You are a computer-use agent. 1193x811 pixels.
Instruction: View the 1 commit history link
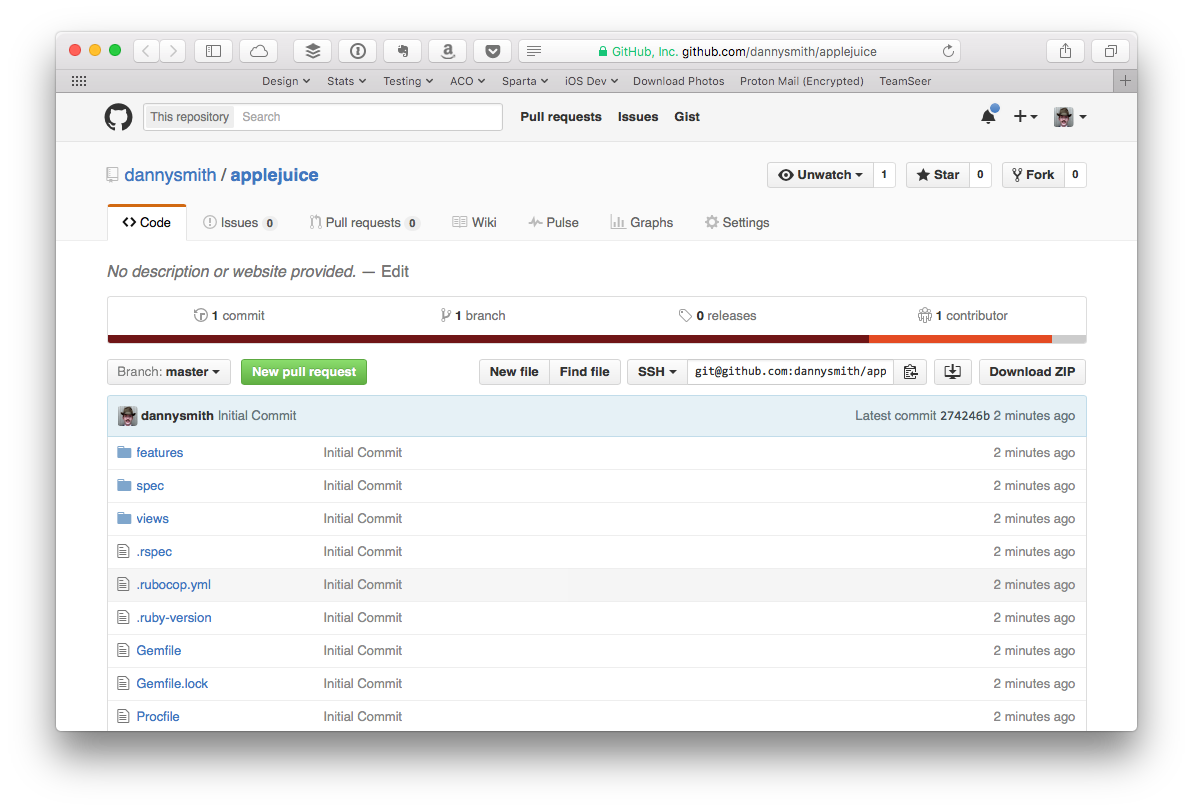point(229,316)
